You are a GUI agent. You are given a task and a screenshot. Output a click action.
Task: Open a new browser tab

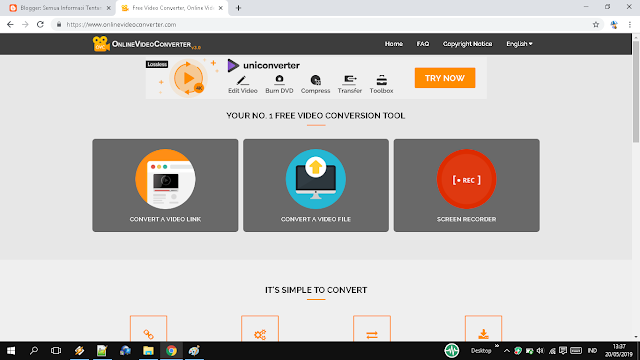coord(238,8)
